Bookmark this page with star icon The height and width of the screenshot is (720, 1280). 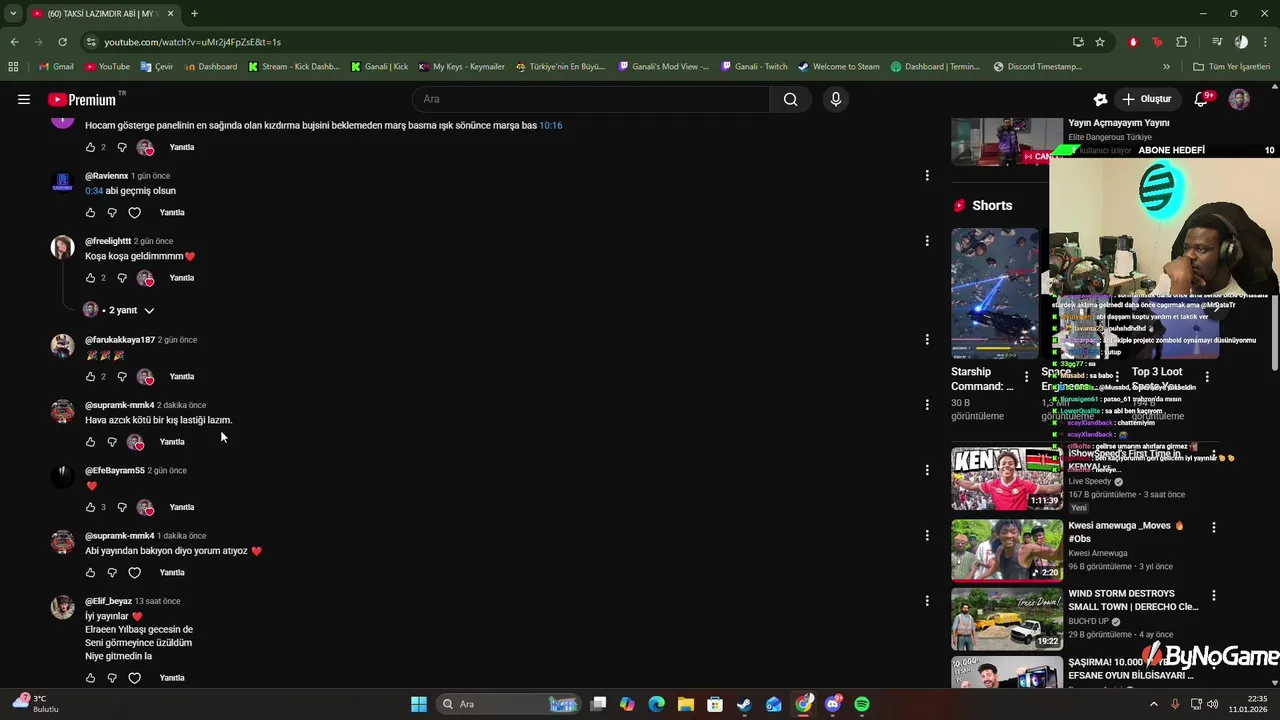(1100, 42)
